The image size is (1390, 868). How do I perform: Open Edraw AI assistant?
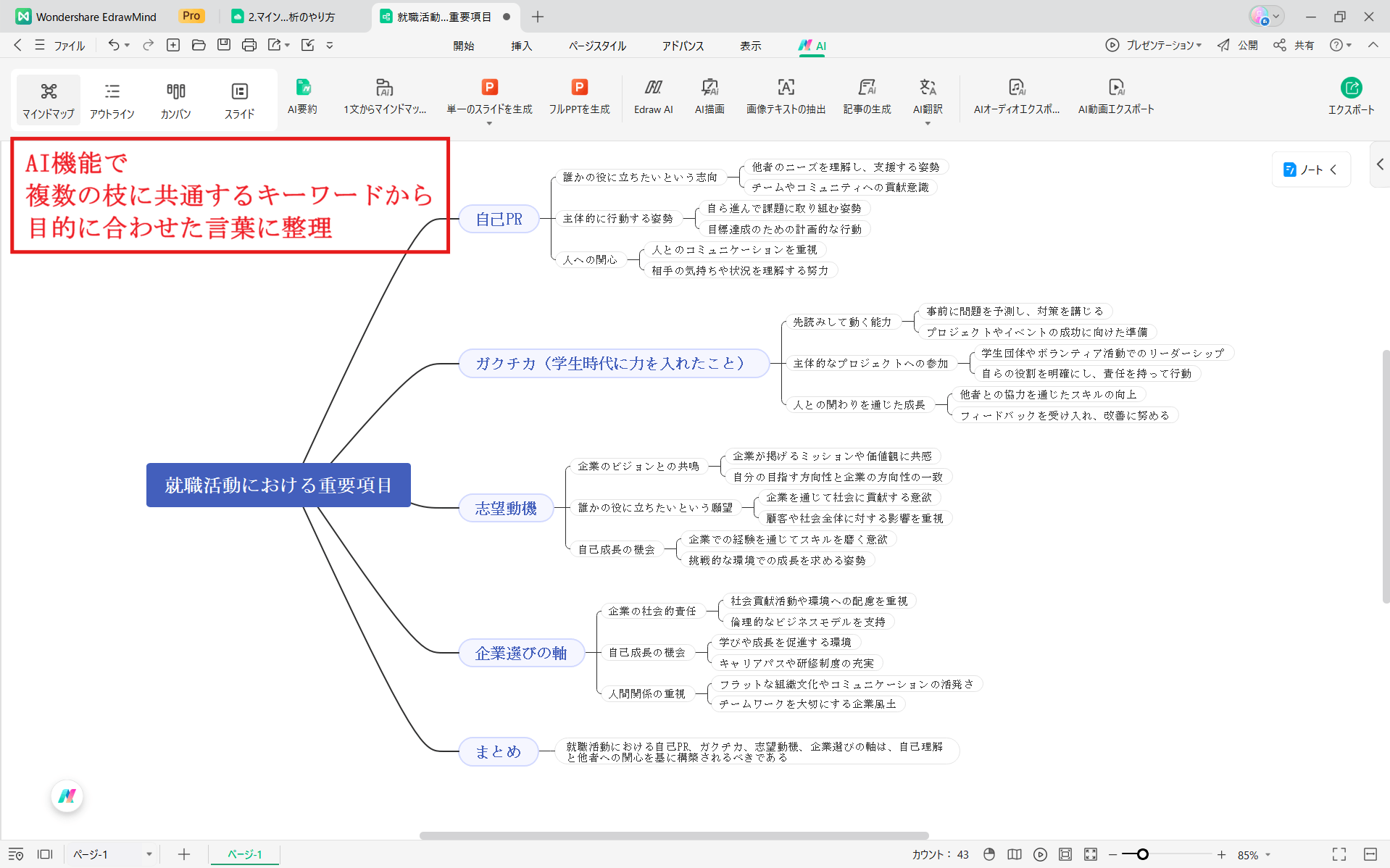point(654,97)
